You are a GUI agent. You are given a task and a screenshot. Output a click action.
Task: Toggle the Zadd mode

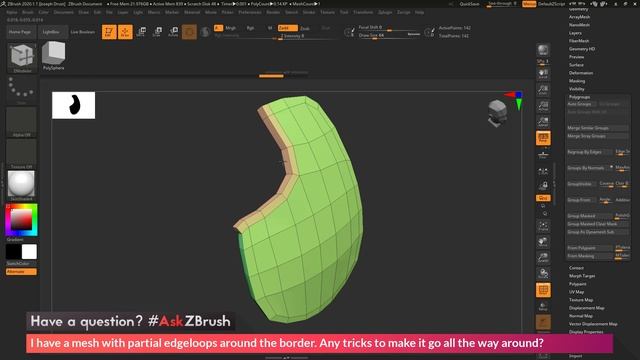pos(287,28)
